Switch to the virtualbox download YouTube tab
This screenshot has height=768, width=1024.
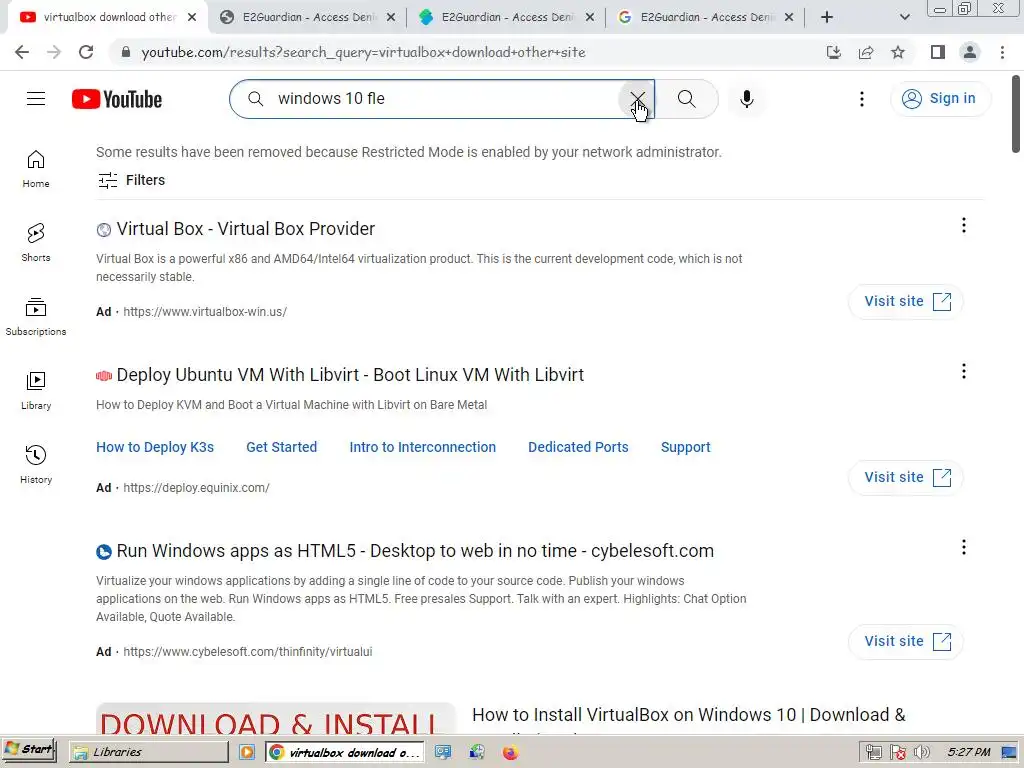(x=108, y=18)
